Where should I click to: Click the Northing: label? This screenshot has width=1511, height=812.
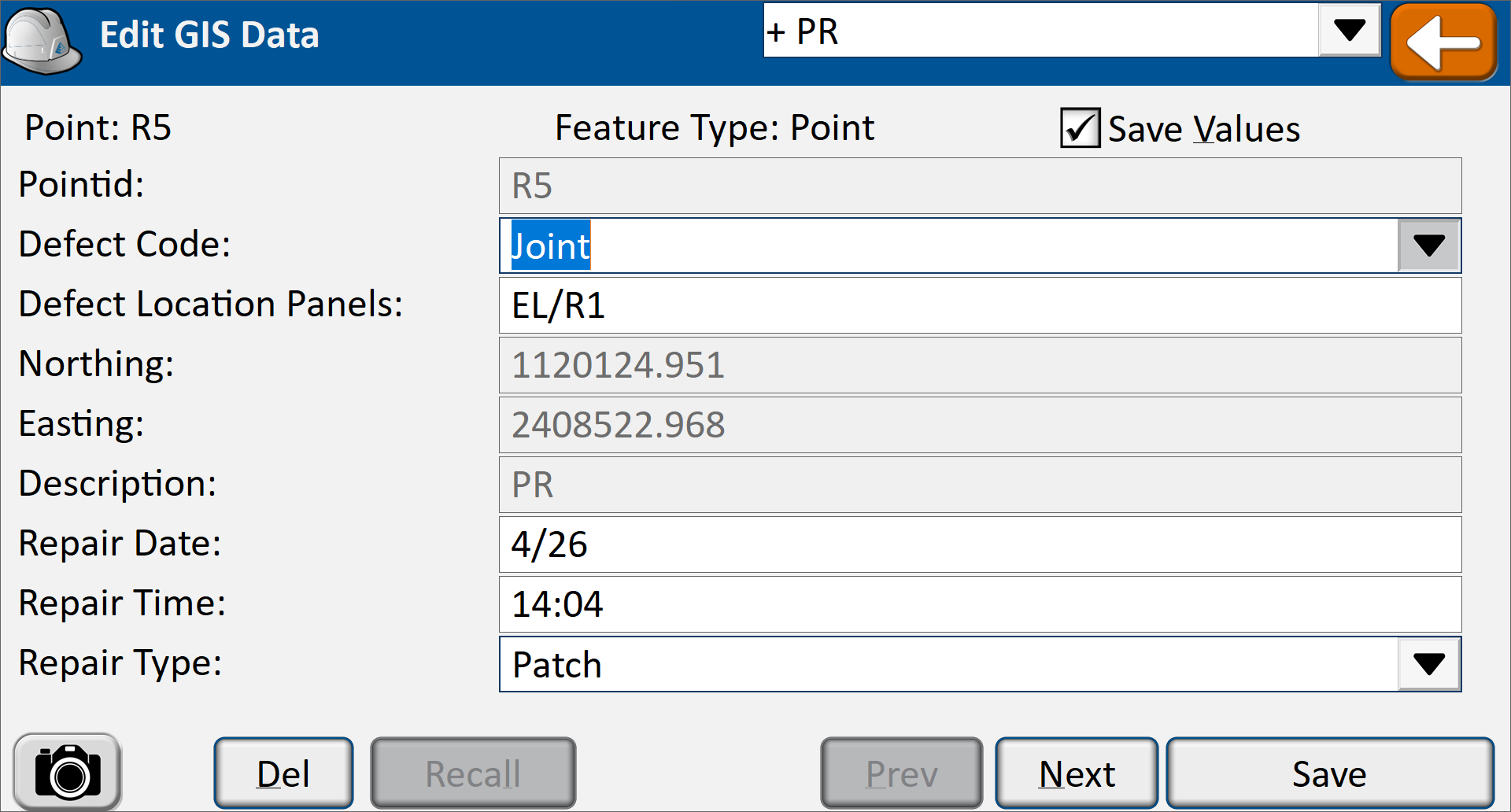[x=96, y=364]
